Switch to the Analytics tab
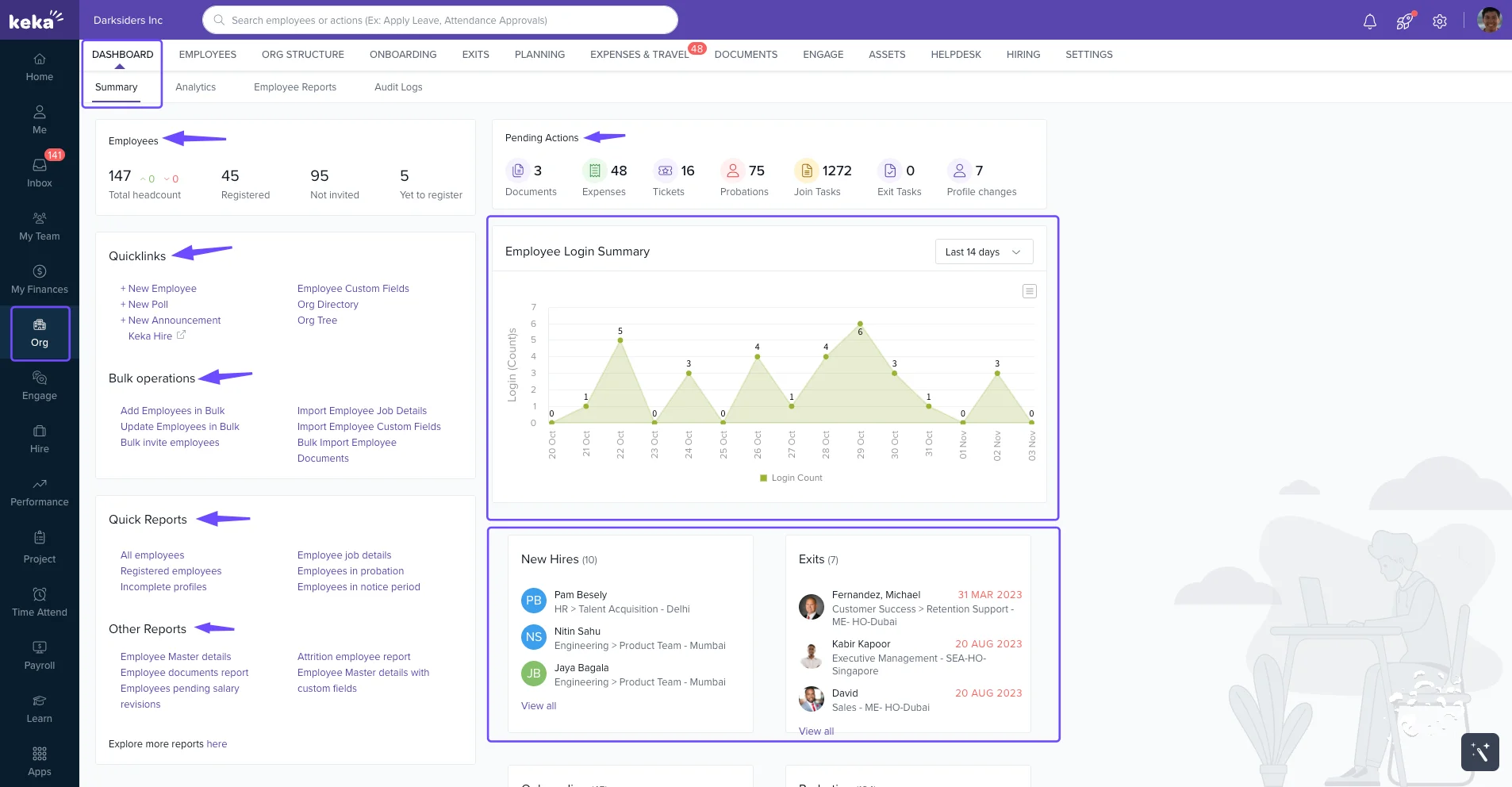 195,87
